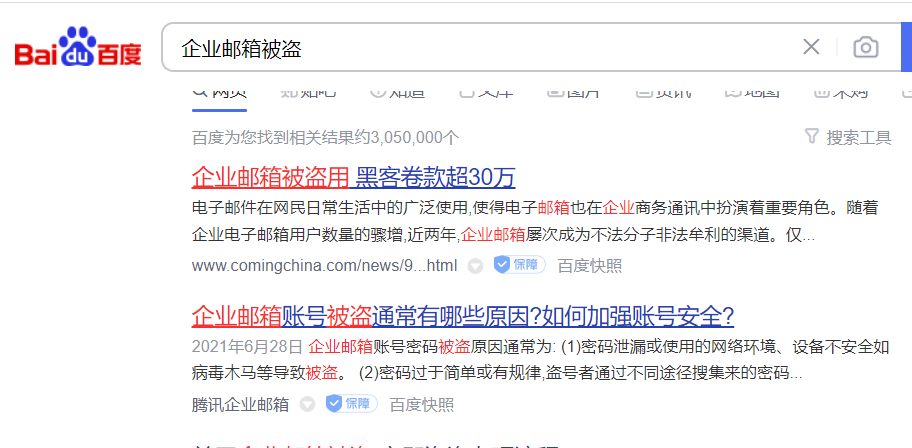Screen dimensions: 912x448
Task: Select the 网页 tab
Action: (219, 92)
